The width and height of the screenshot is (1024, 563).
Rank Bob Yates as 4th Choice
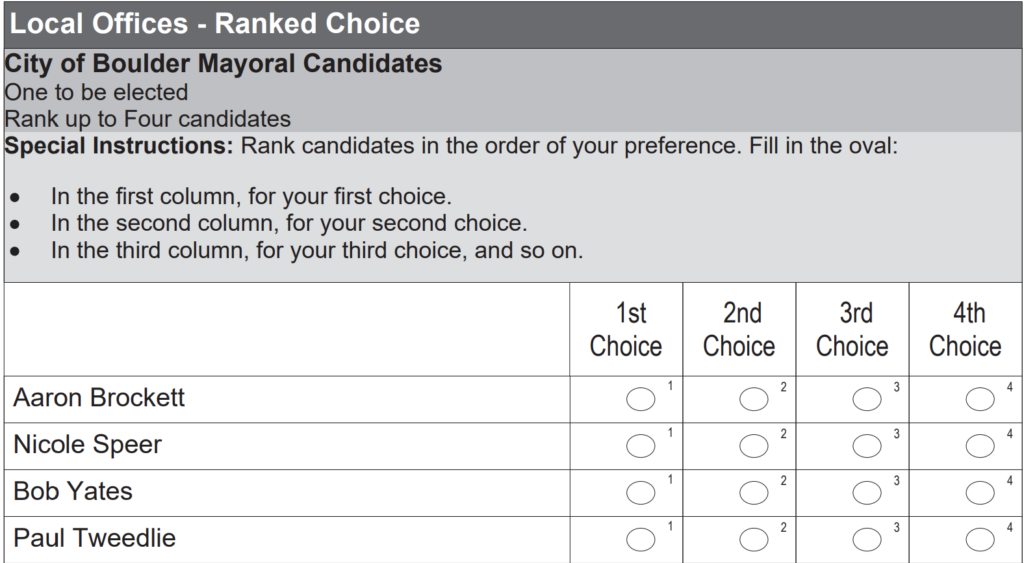point(980,493)
